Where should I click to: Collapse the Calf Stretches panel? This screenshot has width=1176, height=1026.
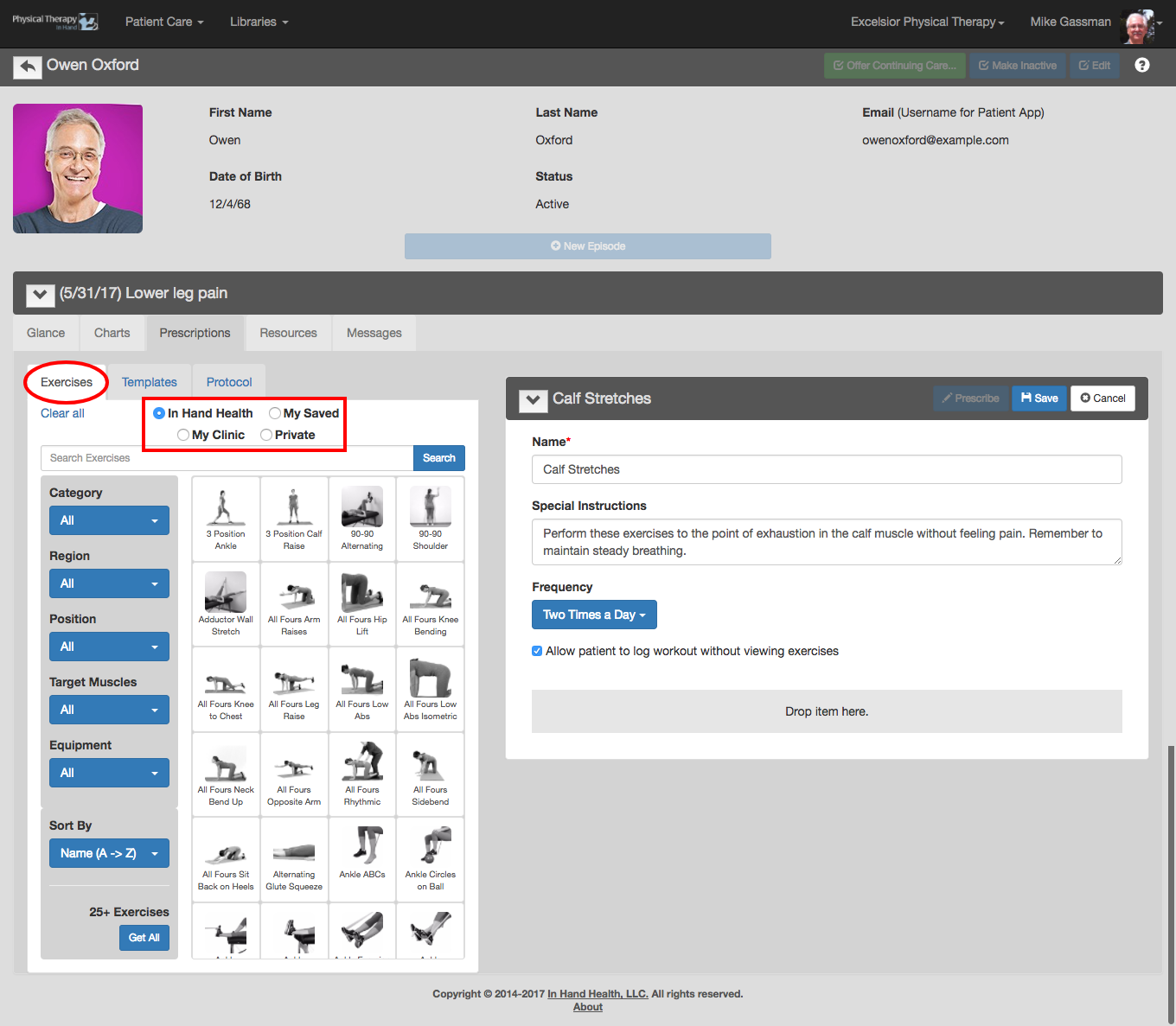click(x=533, y=400)
